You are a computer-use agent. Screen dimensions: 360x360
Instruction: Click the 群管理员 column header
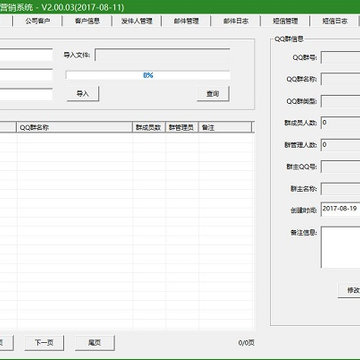click(x=182, y=128)
